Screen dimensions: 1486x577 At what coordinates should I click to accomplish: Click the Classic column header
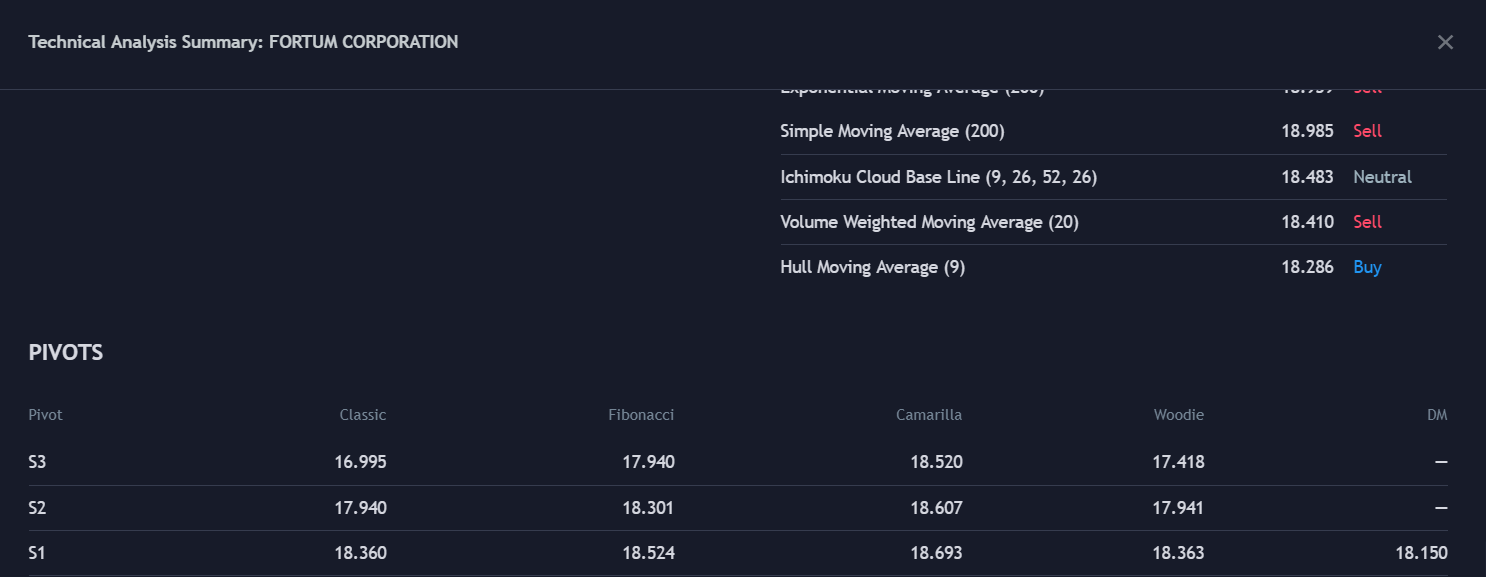pos(362,415)
